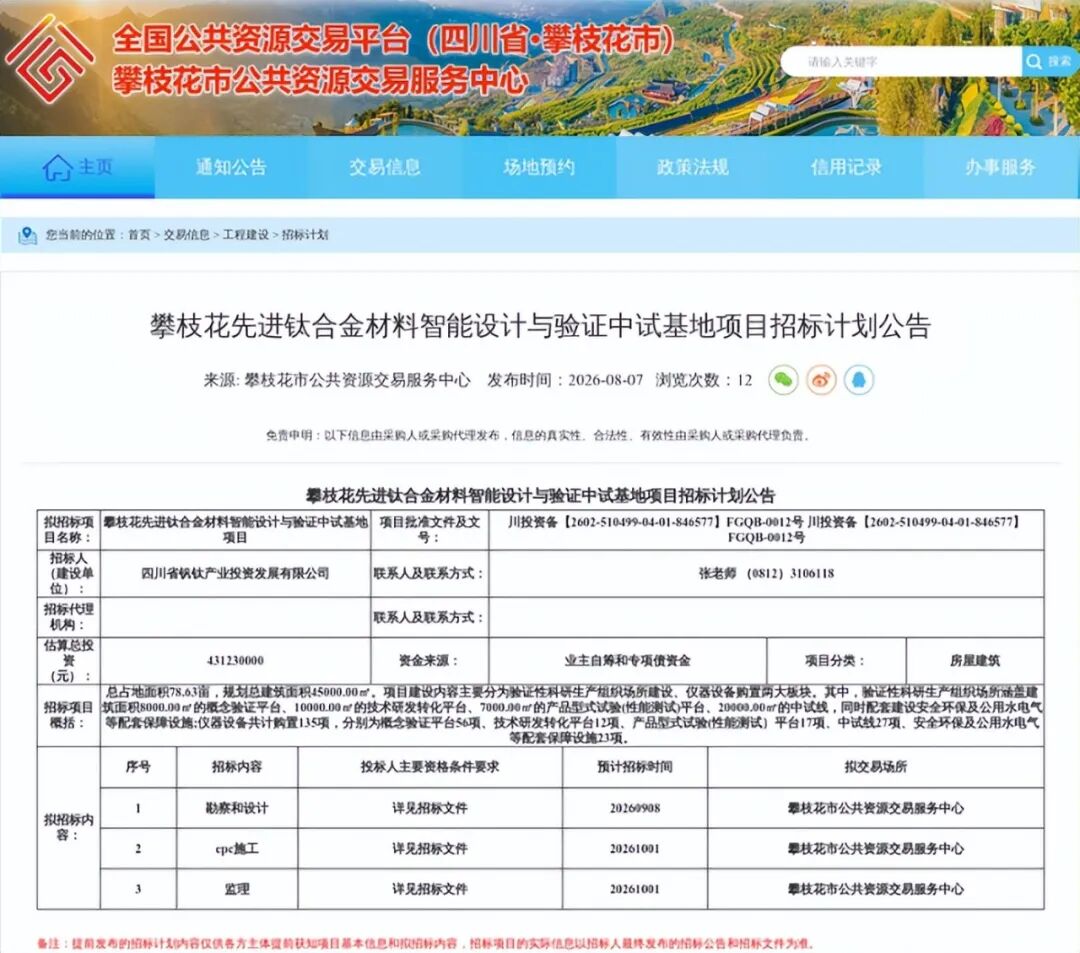This screenshot has width=1080, height=953.
Task: Click the 项目批准文件及文号 label cell
Action: (430, 530)
